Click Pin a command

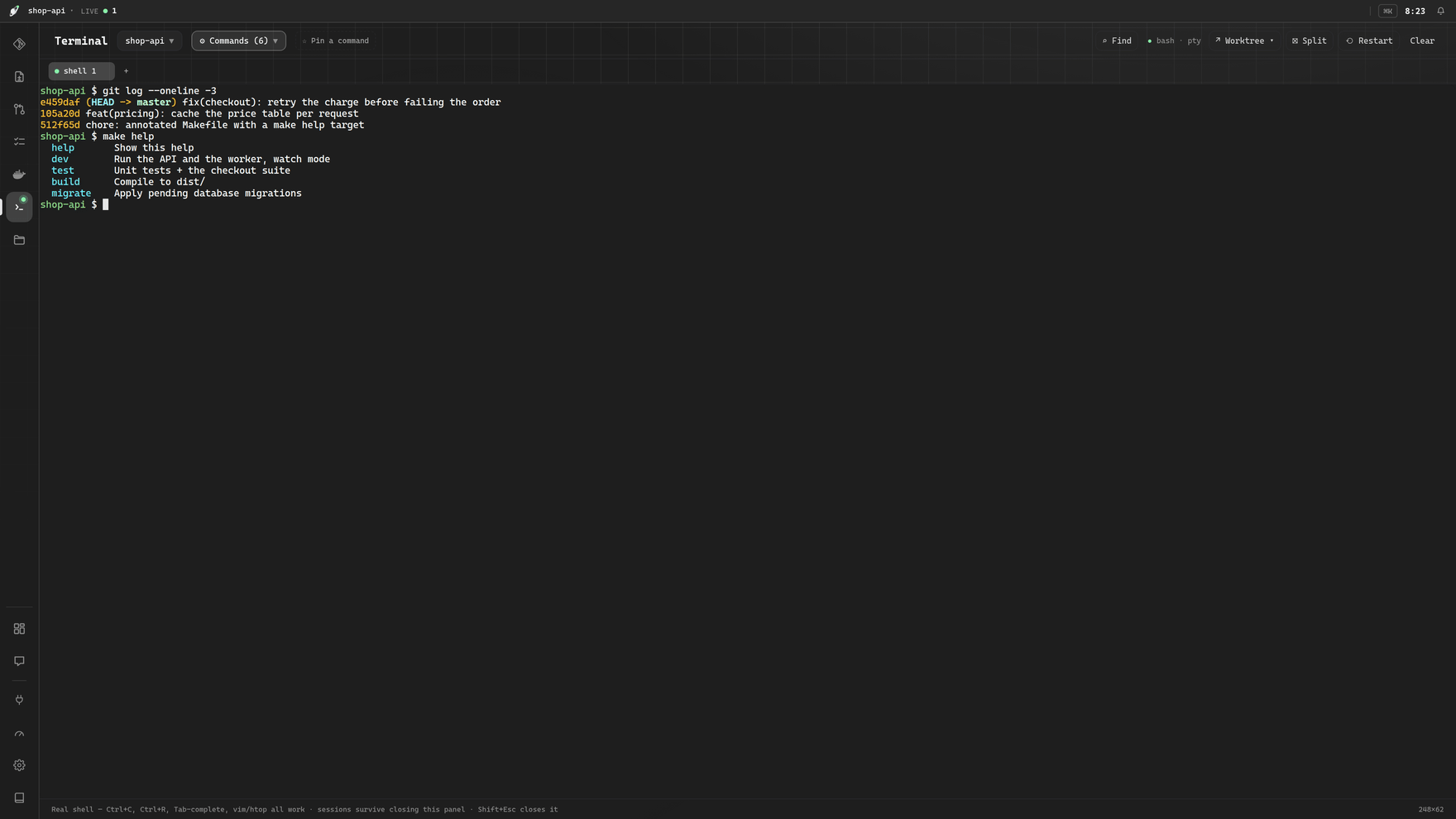(336, 41)
